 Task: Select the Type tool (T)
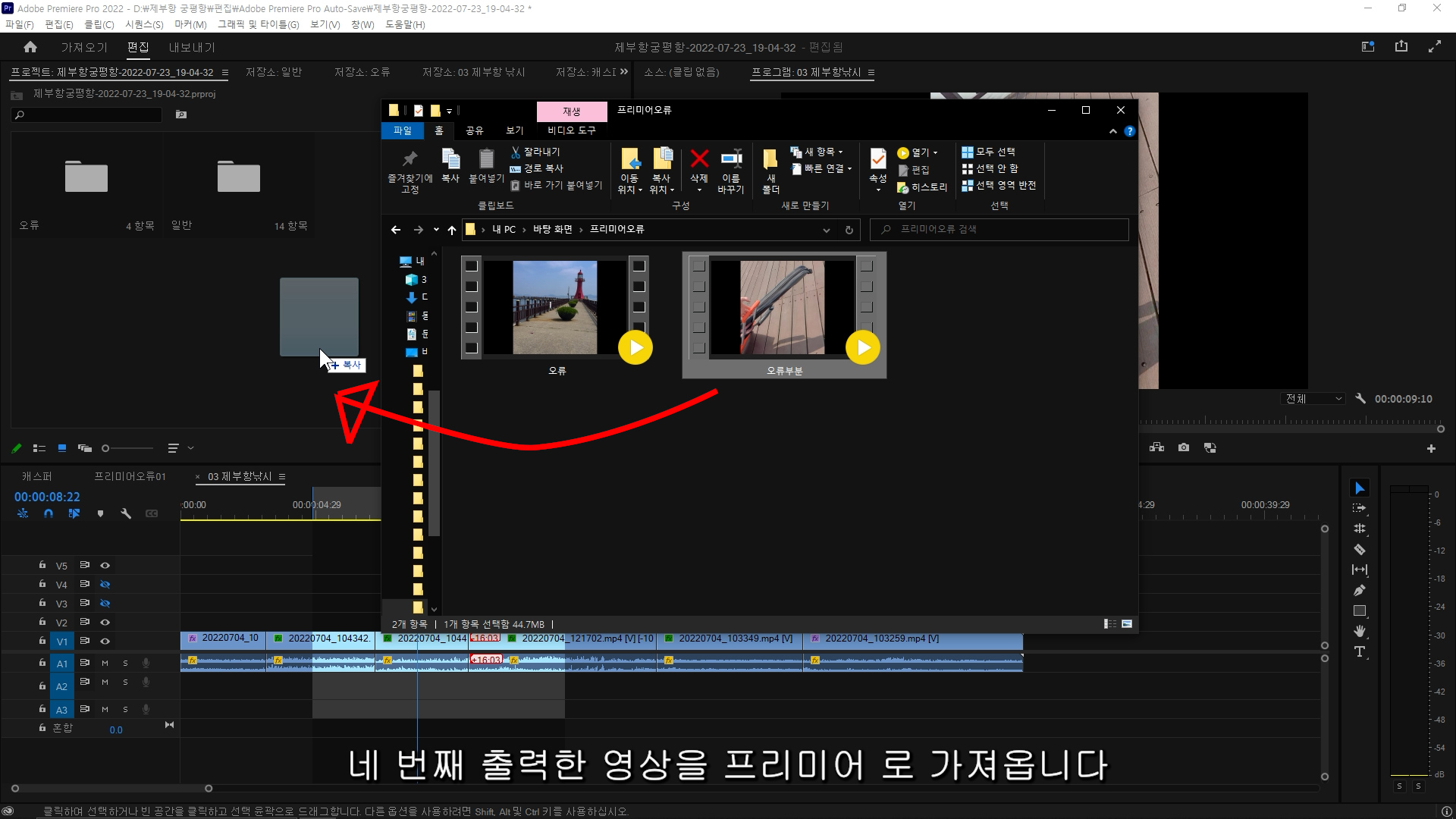(x=1360, y=651)
